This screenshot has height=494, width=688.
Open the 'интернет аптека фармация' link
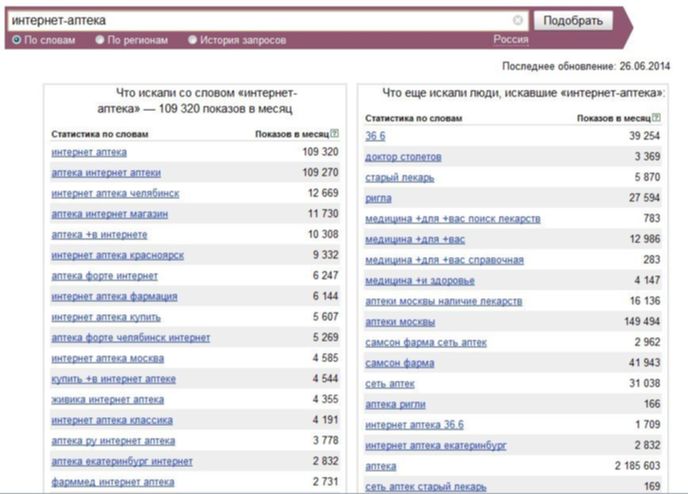point(115,297)
